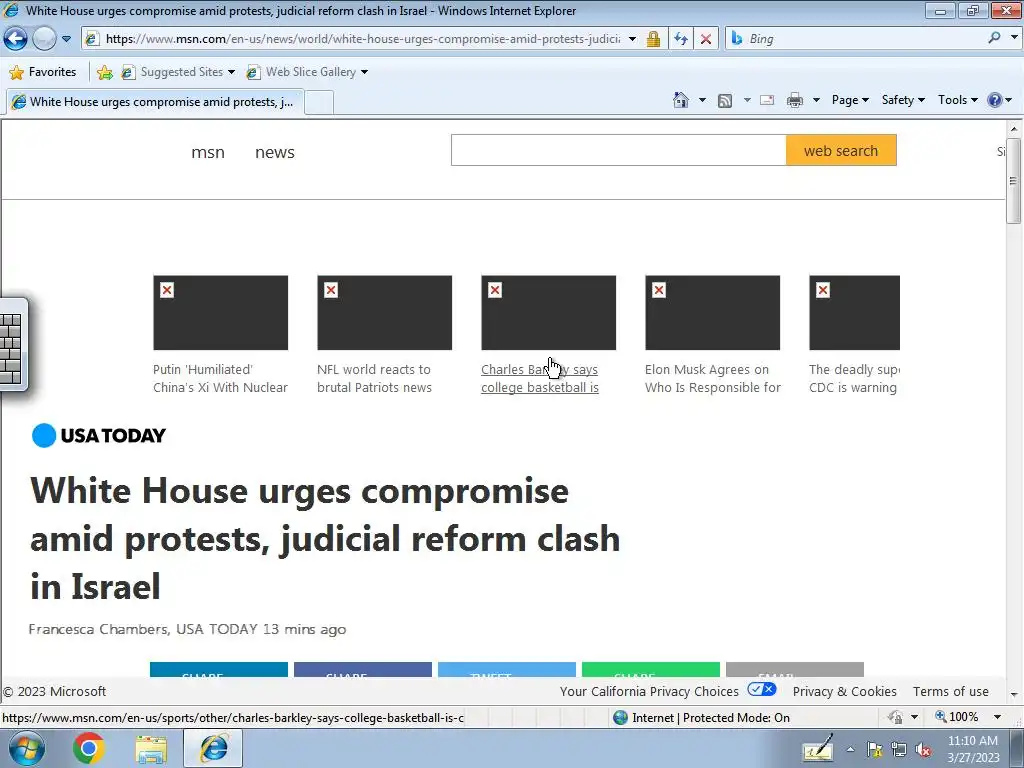This screenshot has width=1024, height=768.
Task: Click the Home icon in command bar
Action: point(680,100)
